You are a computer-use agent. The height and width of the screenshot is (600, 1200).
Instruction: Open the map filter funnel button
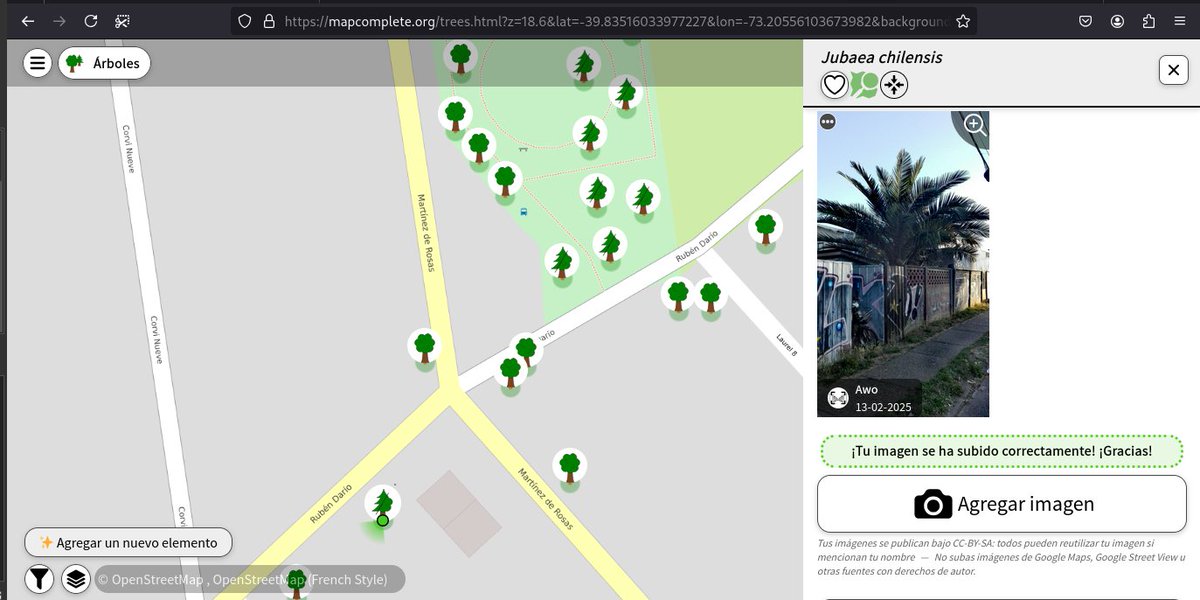pos(39,578)
